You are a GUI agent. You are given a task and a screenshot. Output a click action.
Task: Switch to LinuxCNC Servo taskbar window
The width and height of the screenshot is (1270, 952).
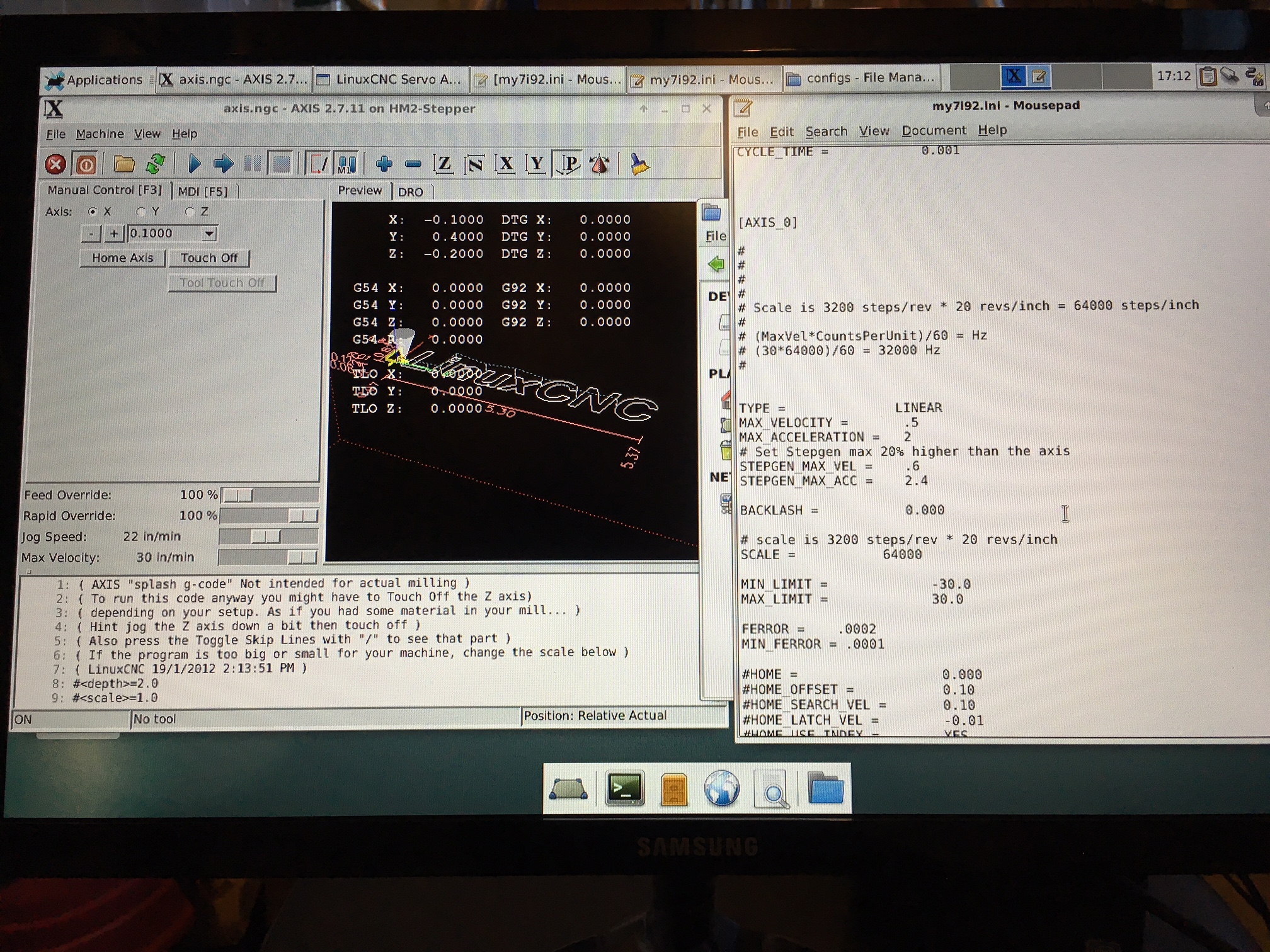[391, 79]
